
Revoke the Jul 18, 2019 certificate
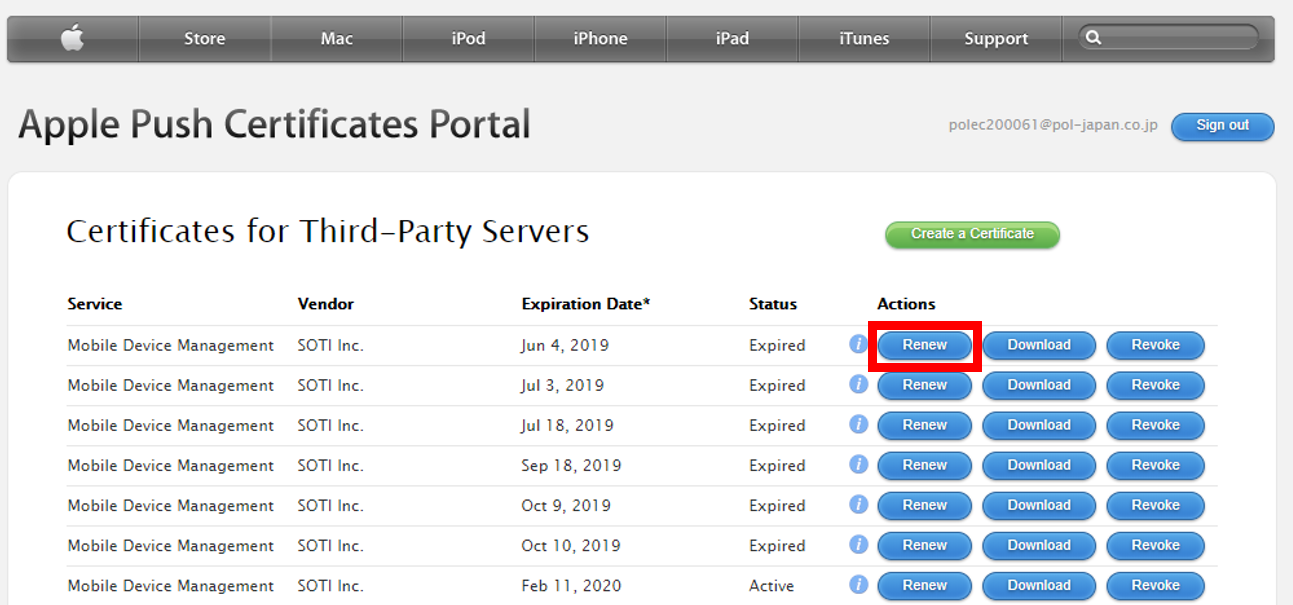[1155, 425]
